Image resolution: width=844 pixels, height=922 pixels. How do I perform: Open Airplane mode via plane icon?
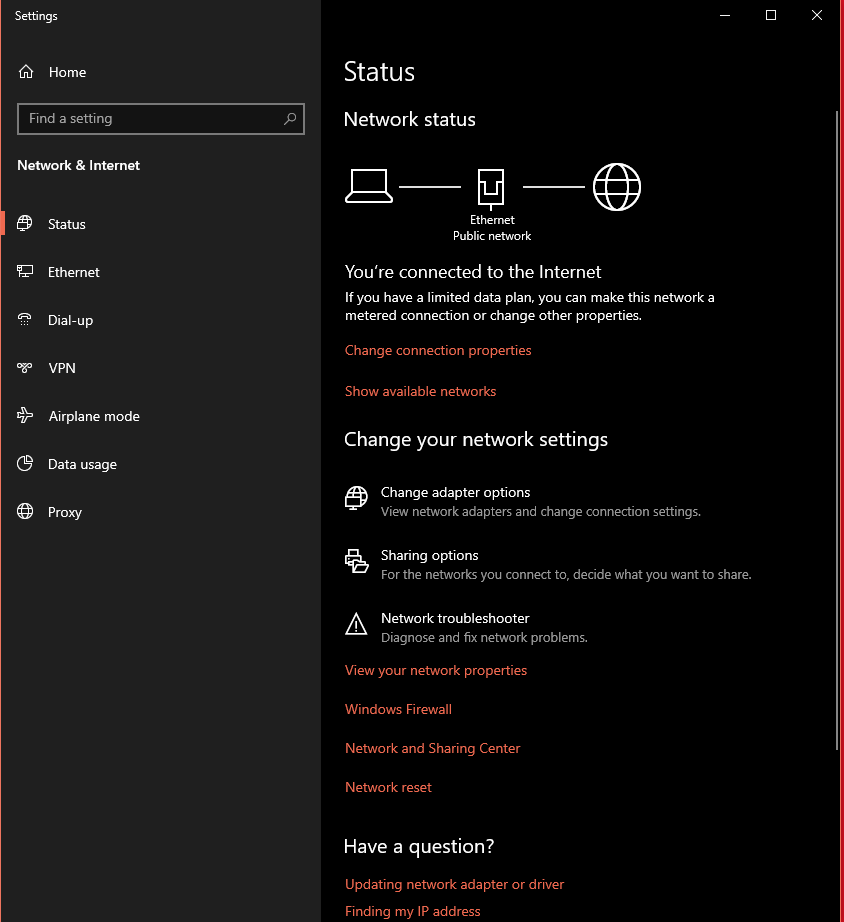click(x=25, y=415)
